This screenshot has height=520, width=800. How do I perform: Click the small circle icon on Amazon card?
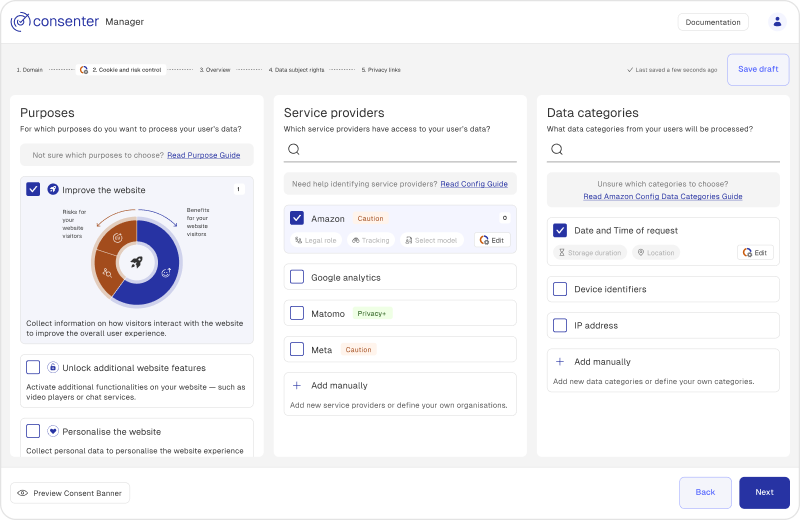(x=505, y=218)
